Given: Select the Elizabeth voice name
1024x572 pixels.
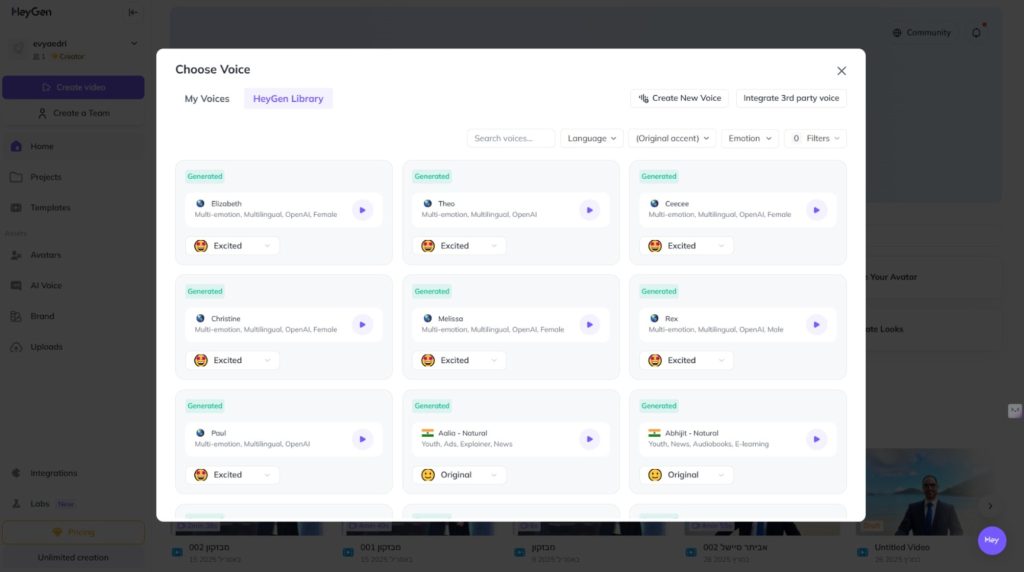Looking at the screenshot, I should click(x=226, y=204).
